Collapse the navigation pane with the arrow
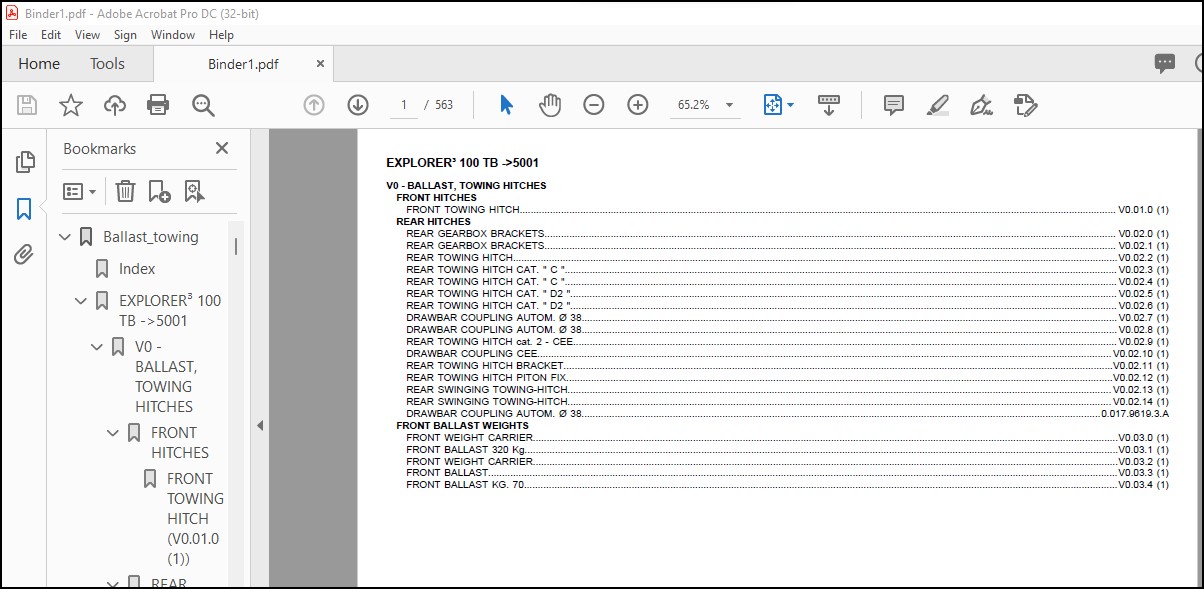This screenshot has height=589, width=1204. point(260,425)
